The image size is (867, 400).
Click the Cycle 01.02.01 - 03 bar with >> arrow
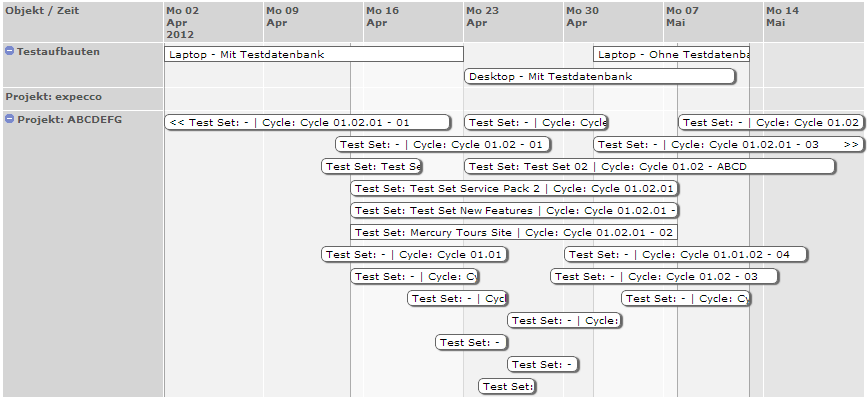728,144
